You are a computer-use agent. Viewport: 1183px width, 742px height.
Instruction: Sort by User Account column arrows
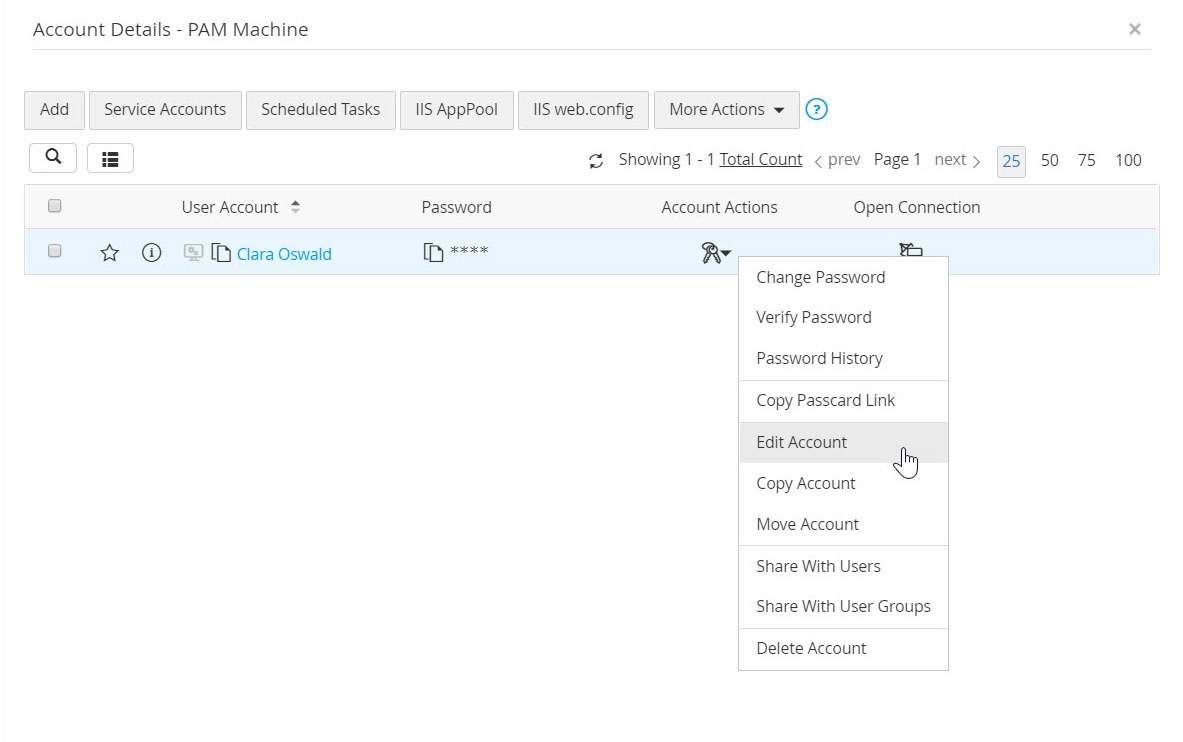pyautogui.click(x=296, y=207)
